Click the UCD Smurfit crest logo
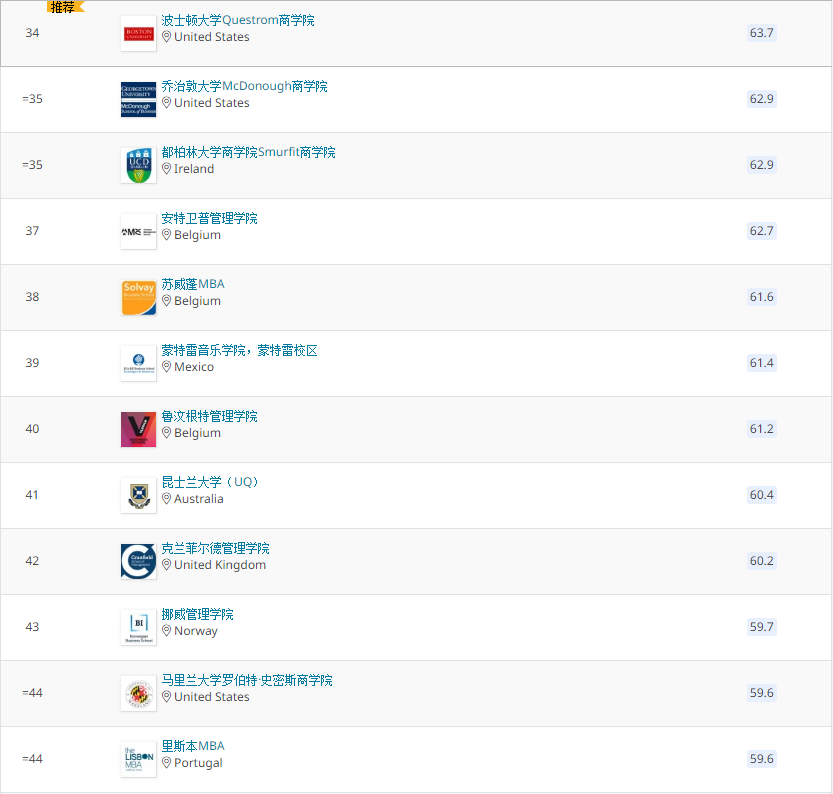This screenshot has height=794, width=833. [x=139, y=166]
